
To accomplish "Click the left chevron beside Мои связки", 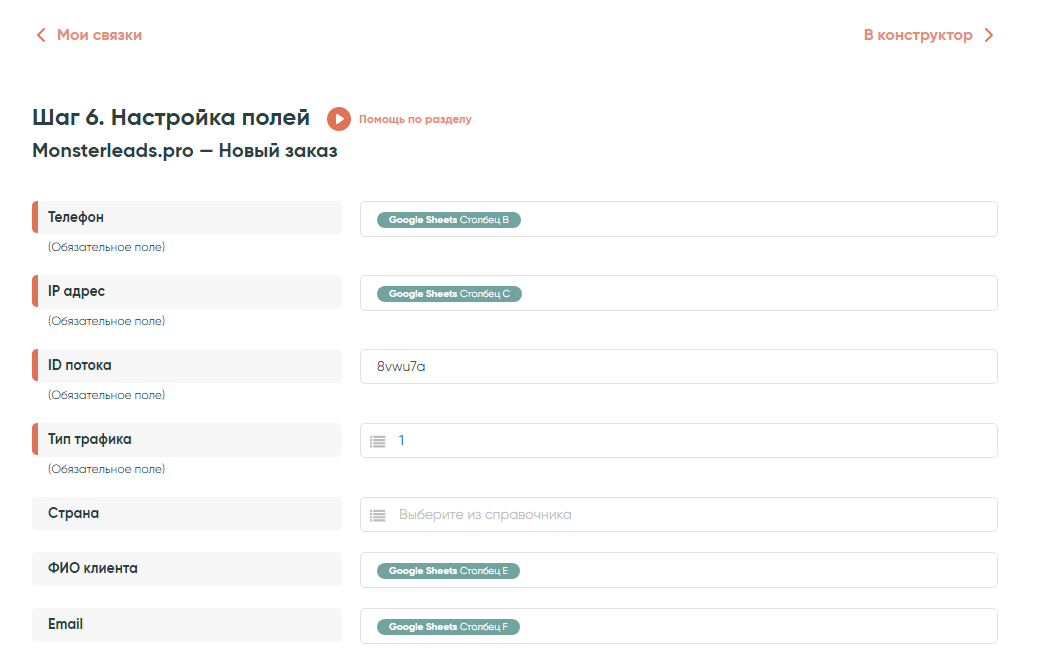I will (x=41, y=35).
